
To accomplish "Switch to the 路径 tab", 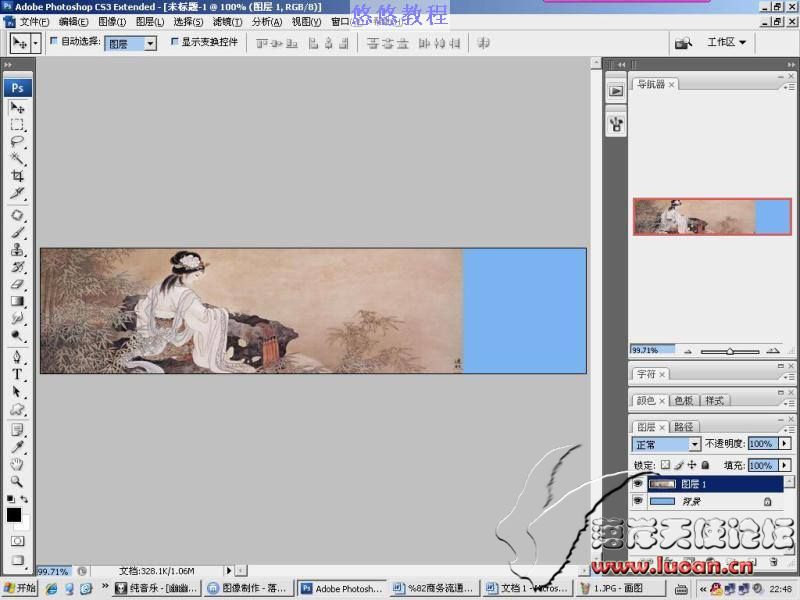I will [684, 427].
